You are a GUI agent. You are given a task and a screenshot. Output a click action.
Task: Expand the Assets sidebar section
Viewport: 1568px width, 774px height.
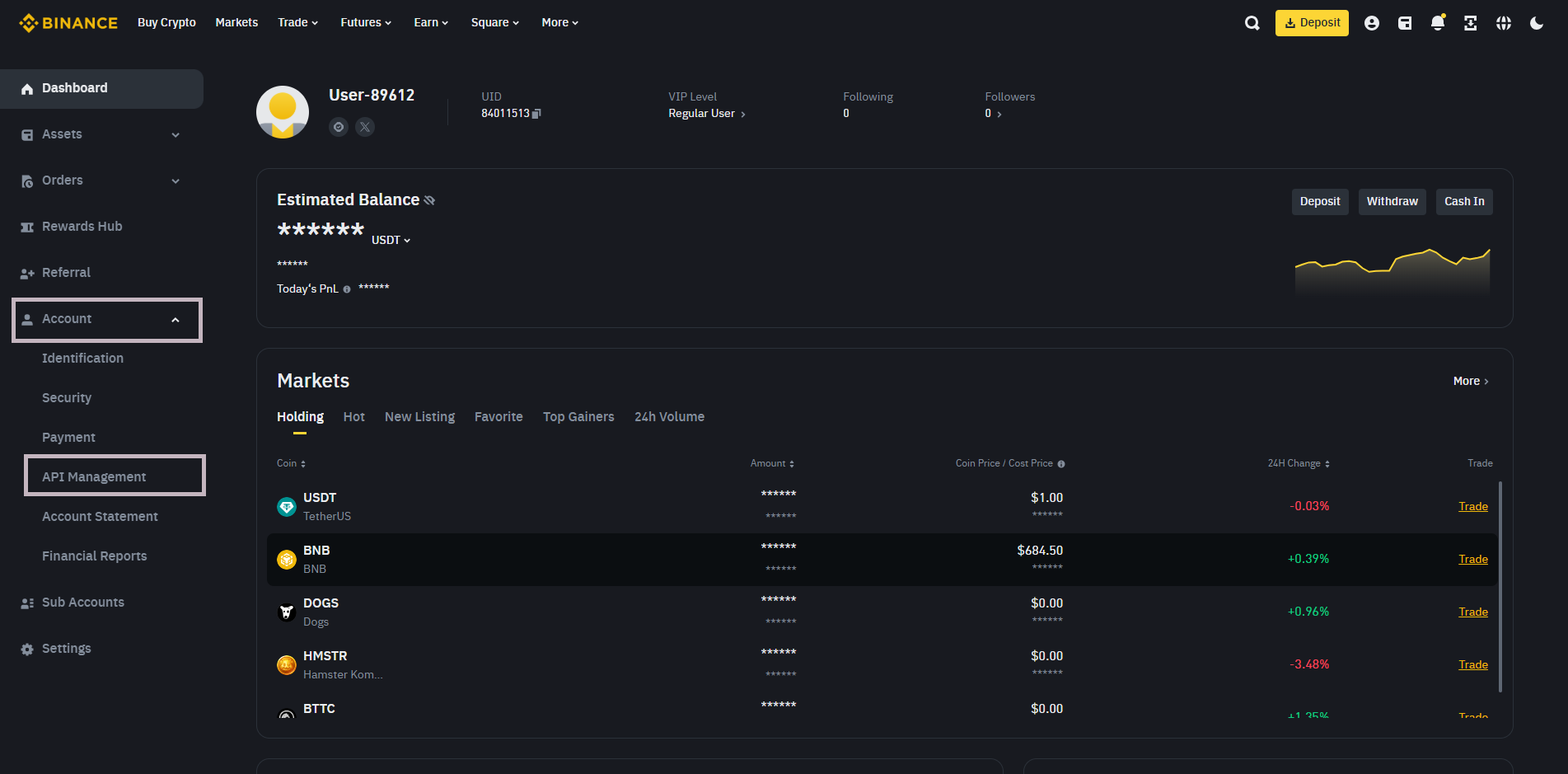coord(101,134)
